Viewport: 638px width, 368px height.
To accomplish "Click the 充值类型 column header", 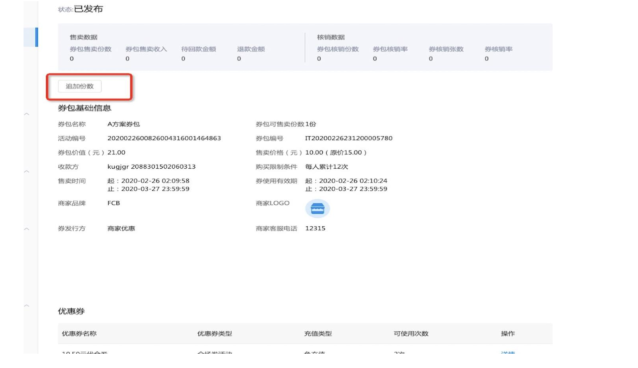I will 318,334.
